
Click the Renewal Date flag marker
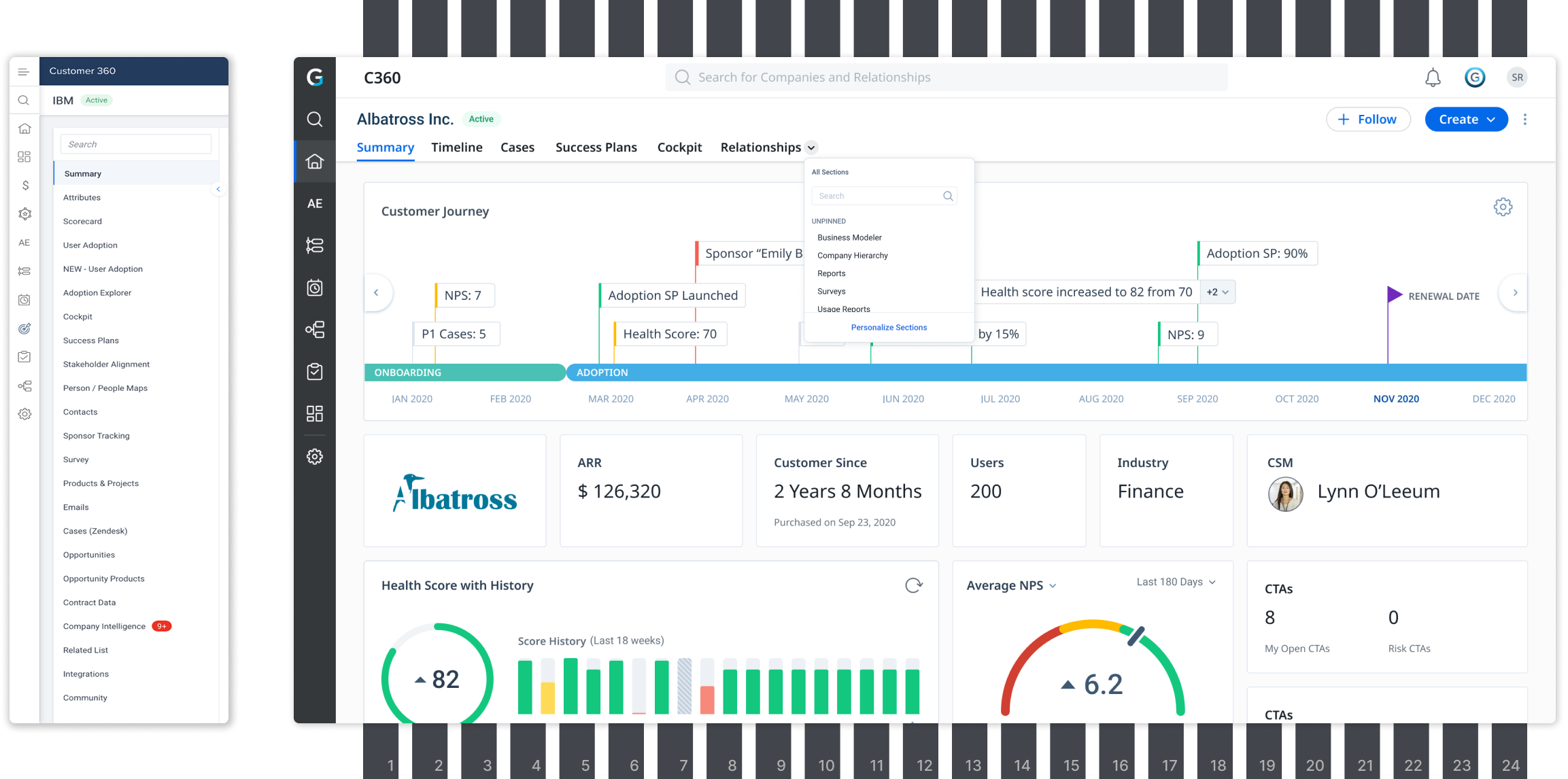tap(1395, 294)
